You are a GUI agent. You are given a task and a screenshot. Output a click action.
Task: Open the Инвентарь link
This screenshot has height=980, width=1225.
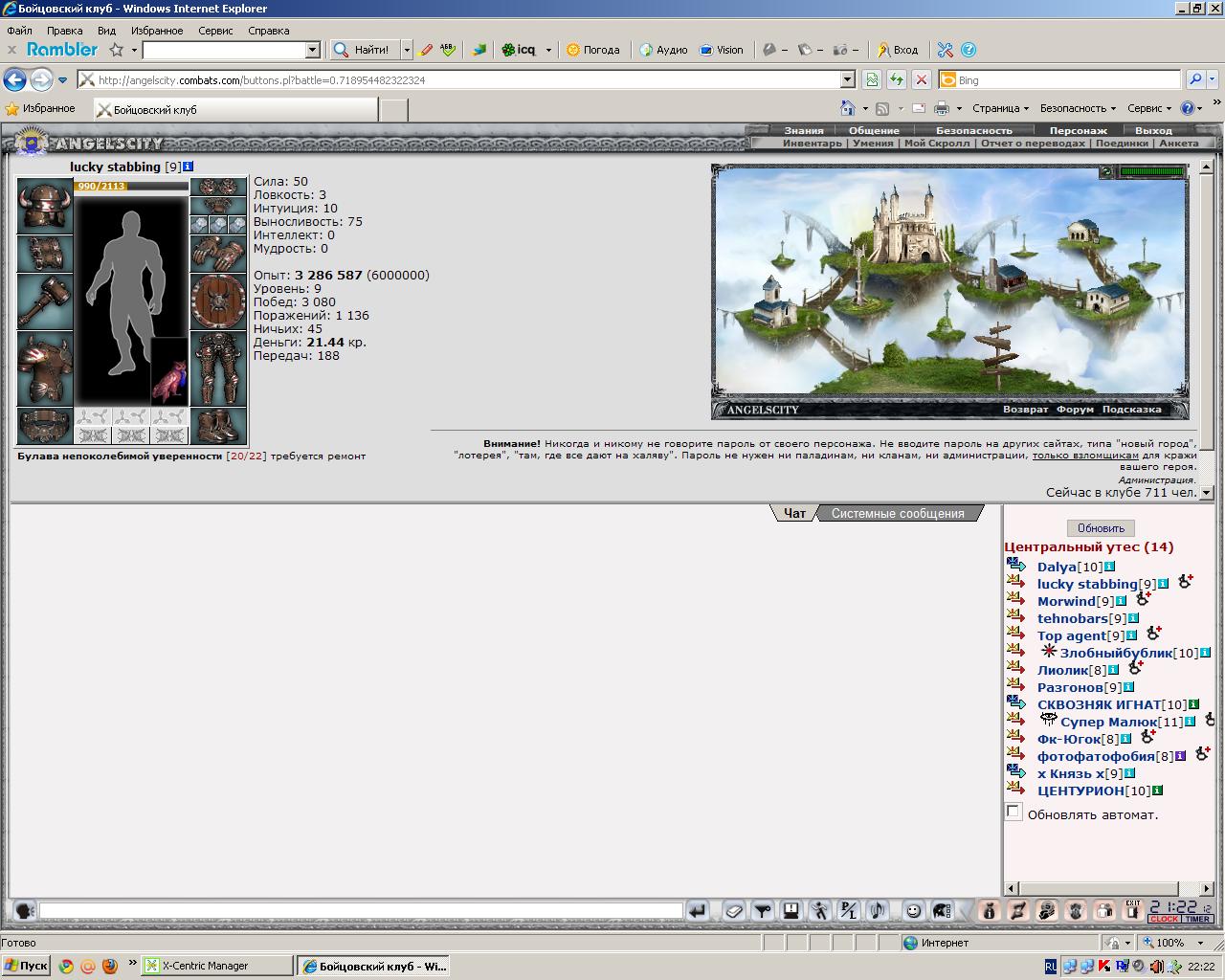pos(812,143)
